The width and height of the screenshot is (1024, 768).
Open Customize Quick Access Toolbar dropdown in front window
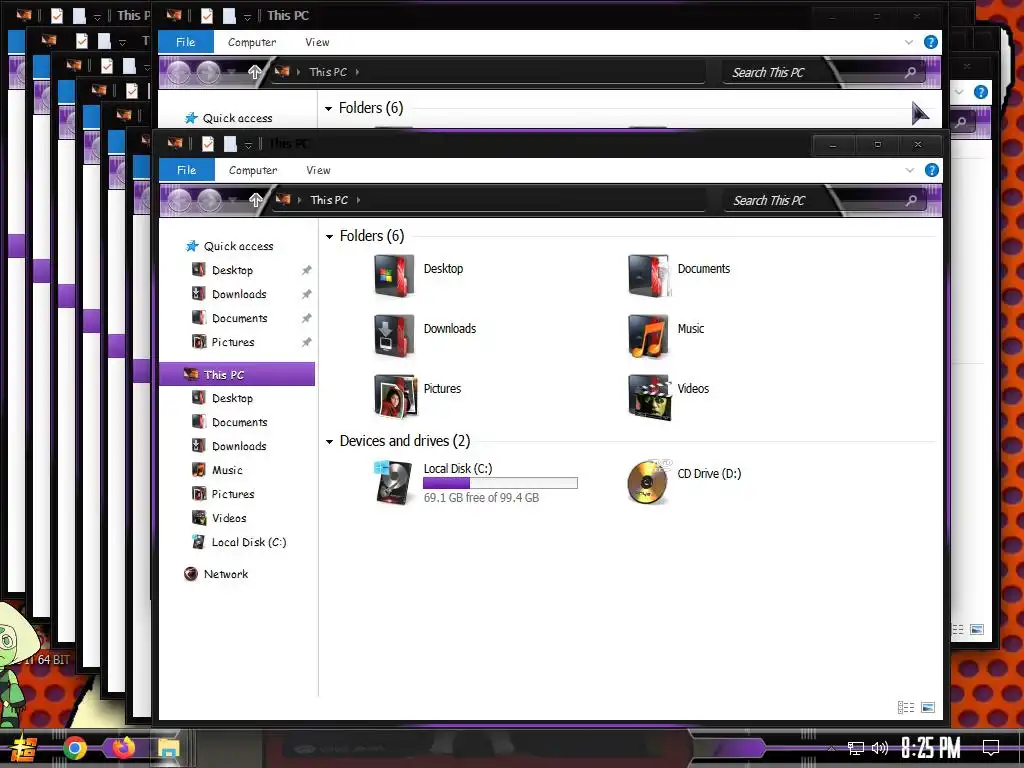coord(248,145)
